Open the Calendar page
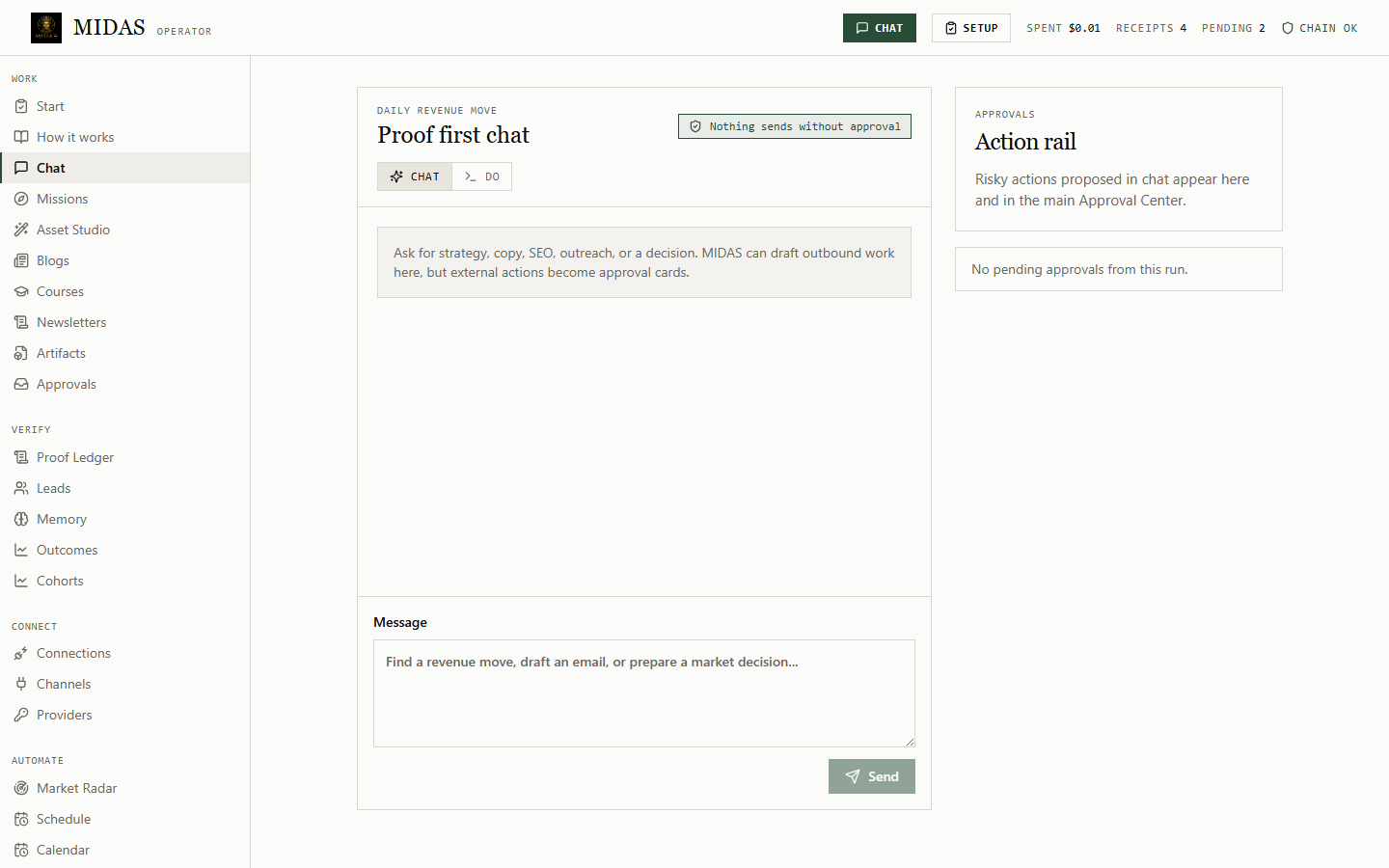 (x=124, y=850)
